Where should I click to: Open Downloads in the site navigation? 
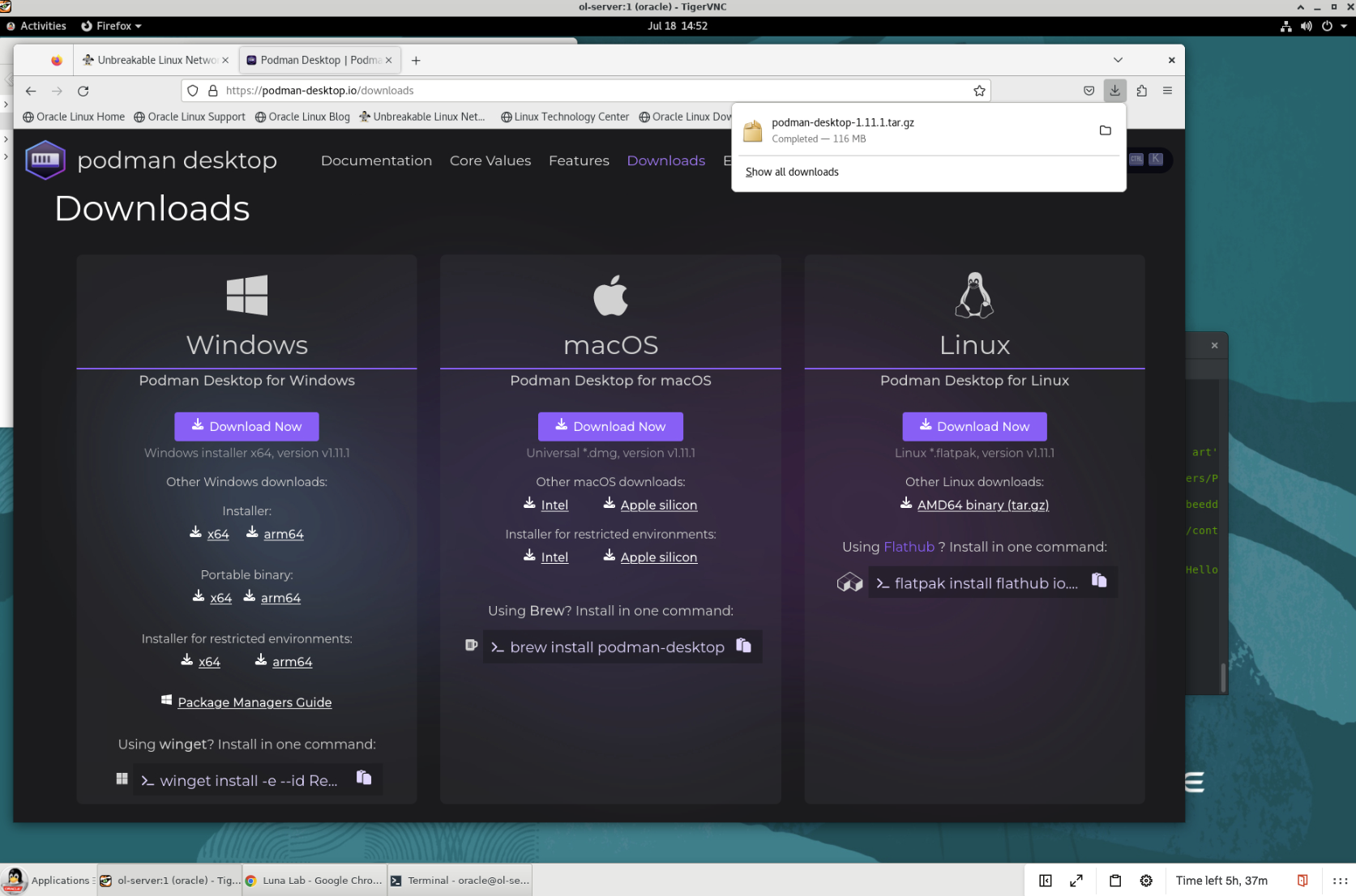pyautogui.click(x=666, y=160)
